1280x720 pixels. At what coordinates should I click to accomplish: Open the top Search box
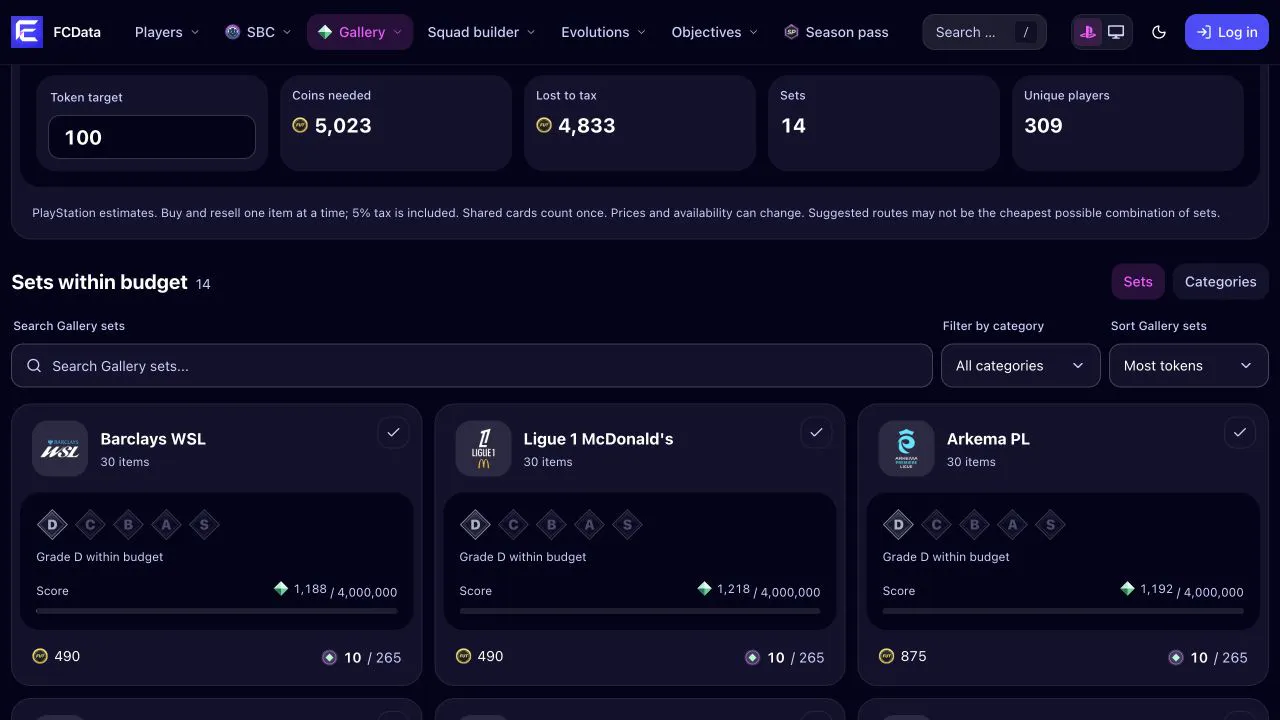(x=984, y=32)
